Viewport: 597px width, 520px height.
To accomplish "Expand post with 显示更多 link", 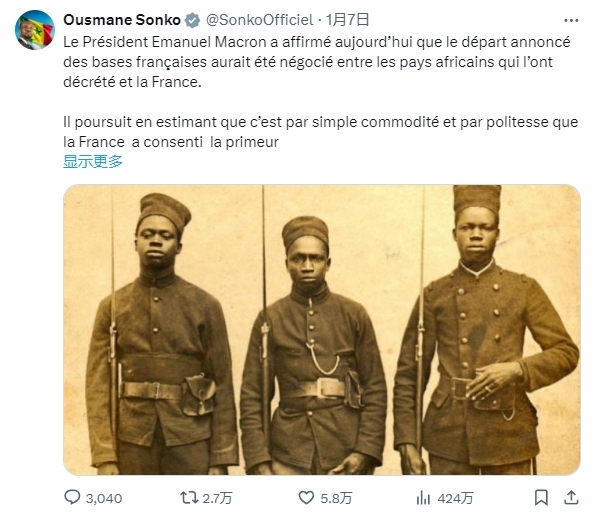I will 93,162.
